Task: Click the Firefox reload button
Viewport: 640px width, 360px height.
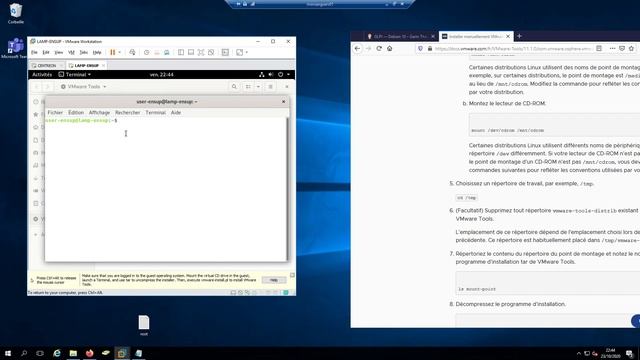Action: (379, 48)
